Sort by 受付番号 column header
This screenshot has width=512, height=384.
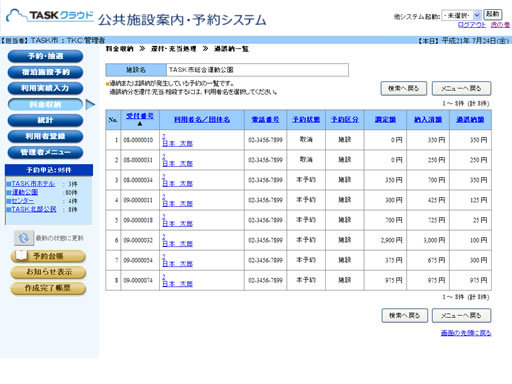coord(140,116)
